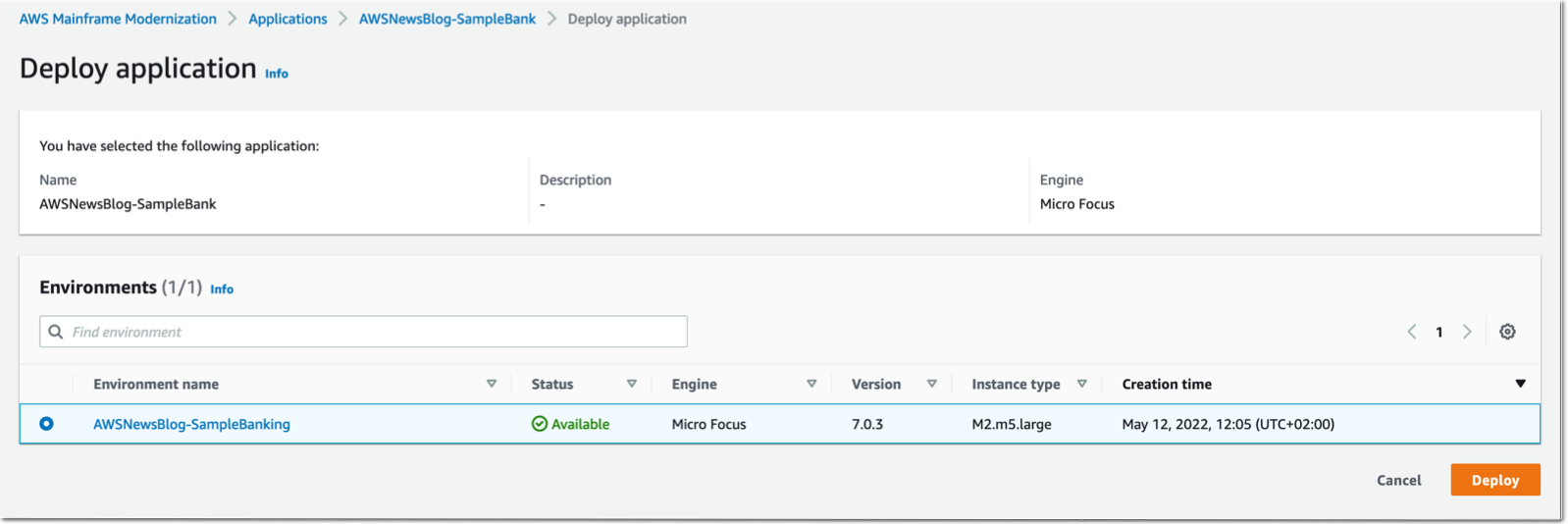Go to next page of environments
The height and width of the screenshot is (524, 1568).
[1467, 332]
